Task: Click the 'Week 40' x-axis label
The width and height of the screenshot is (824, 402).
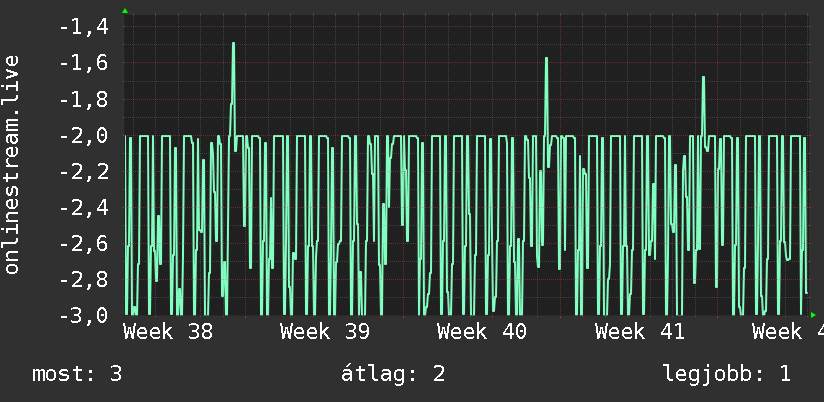Action: tap(482, 332)
